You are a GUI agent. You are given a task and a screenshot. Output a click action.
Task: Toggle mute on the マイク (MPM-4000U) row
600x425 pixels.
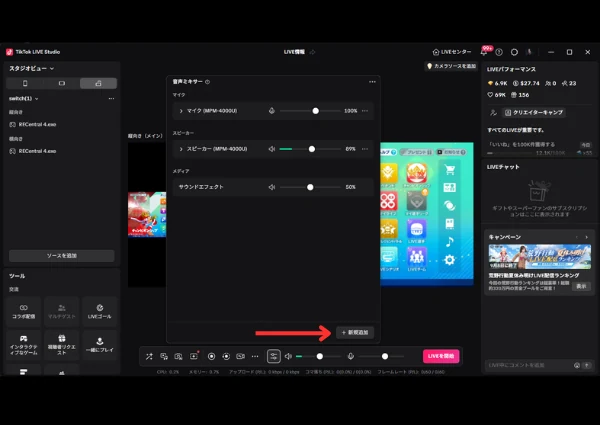272,111
